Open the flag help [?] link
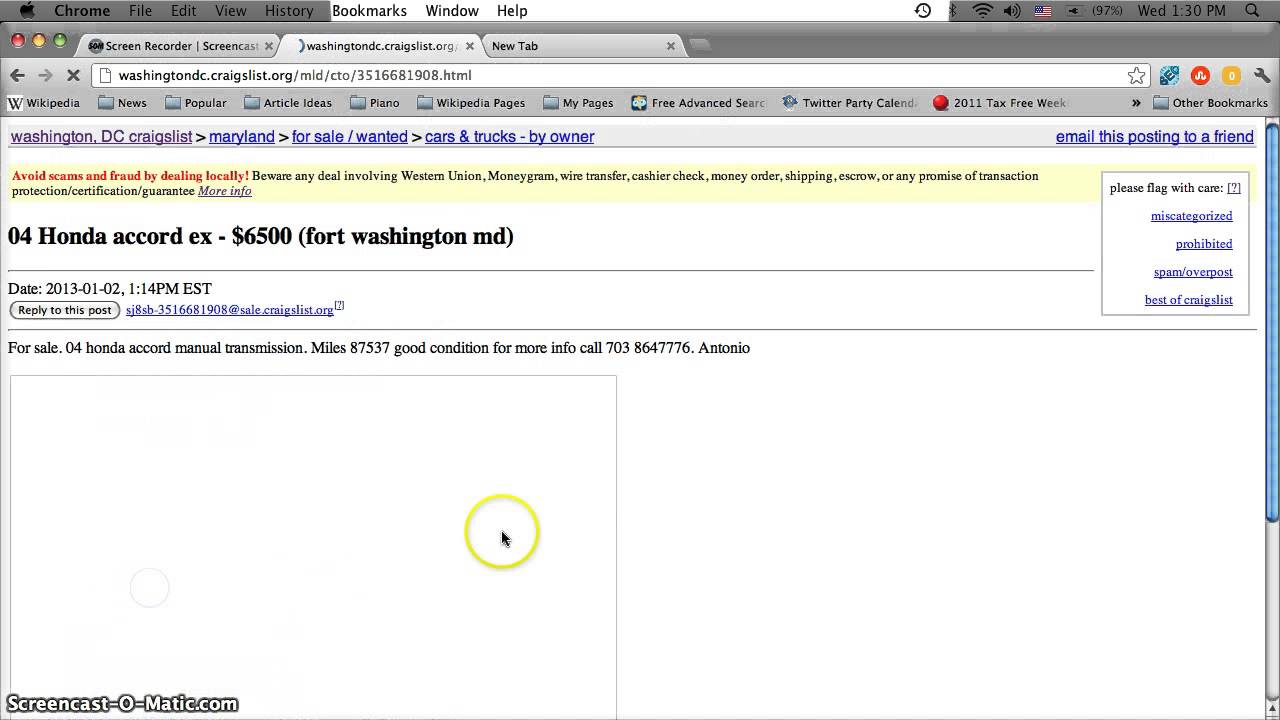The width and height of the screenshot is (1280, 720). click(x=1234, y=188)
